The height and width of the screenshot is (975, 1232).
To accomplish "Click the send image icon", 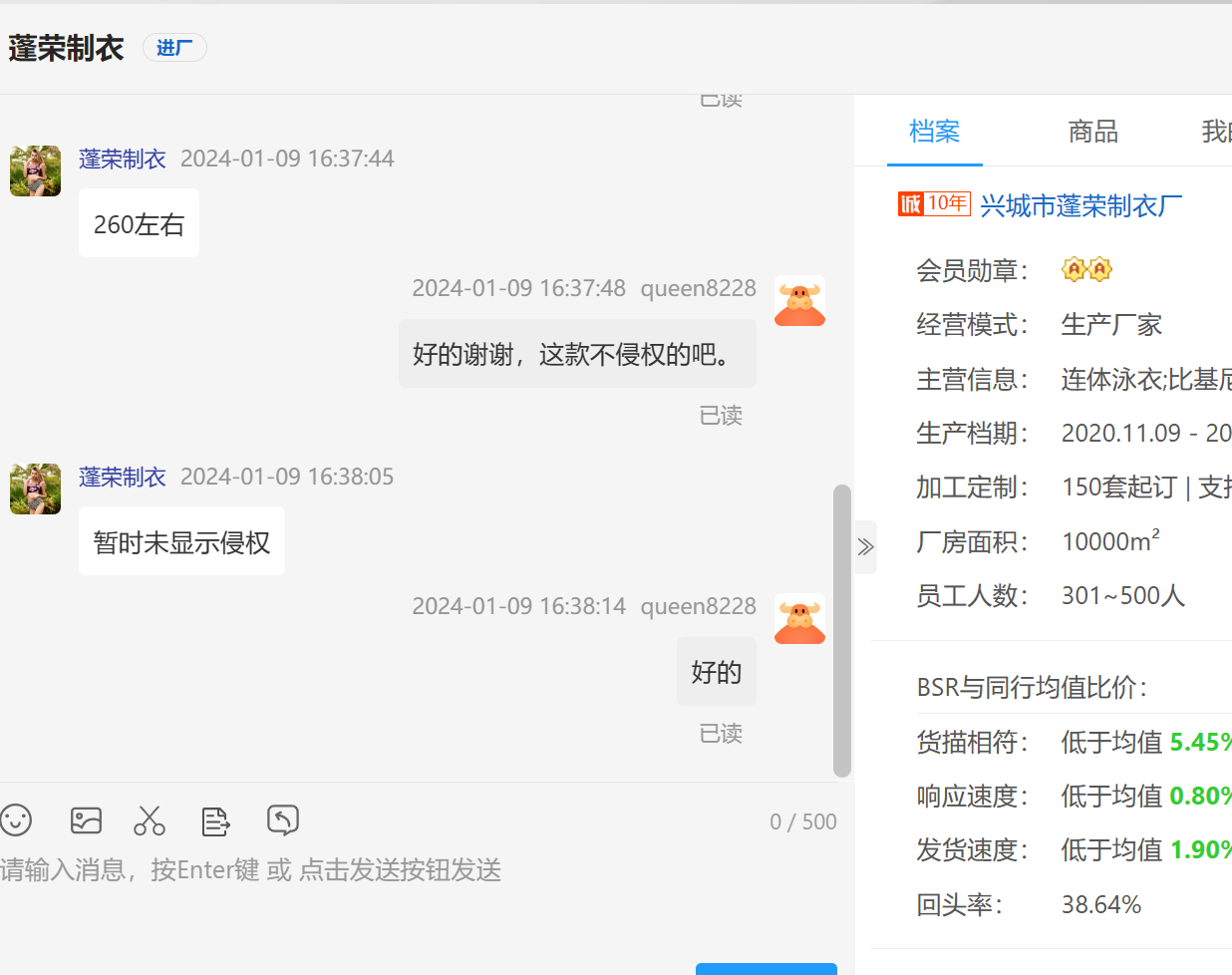I will pyautogui.click(x=87, y=820).
